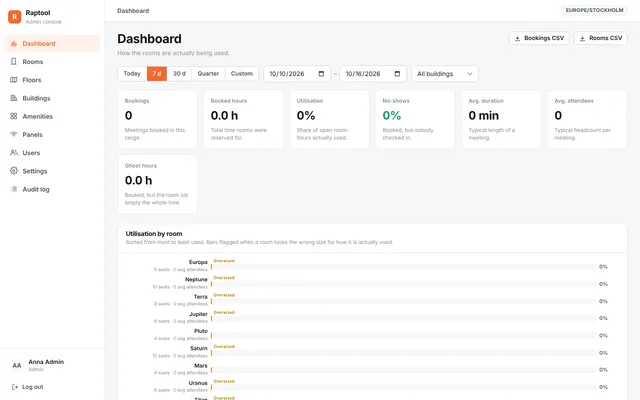This screenshot has width=640, height=400.
Task: Go to Buildings section
Action: (x=52, y=98)
